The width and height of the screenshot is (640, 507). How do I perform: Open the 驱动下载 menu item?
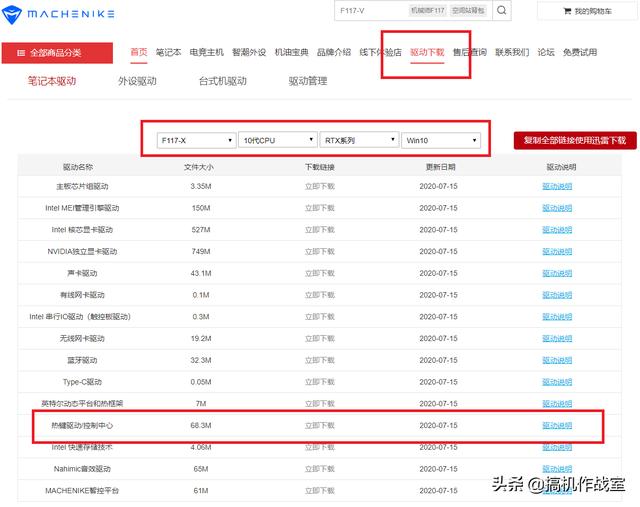point(427,52)
